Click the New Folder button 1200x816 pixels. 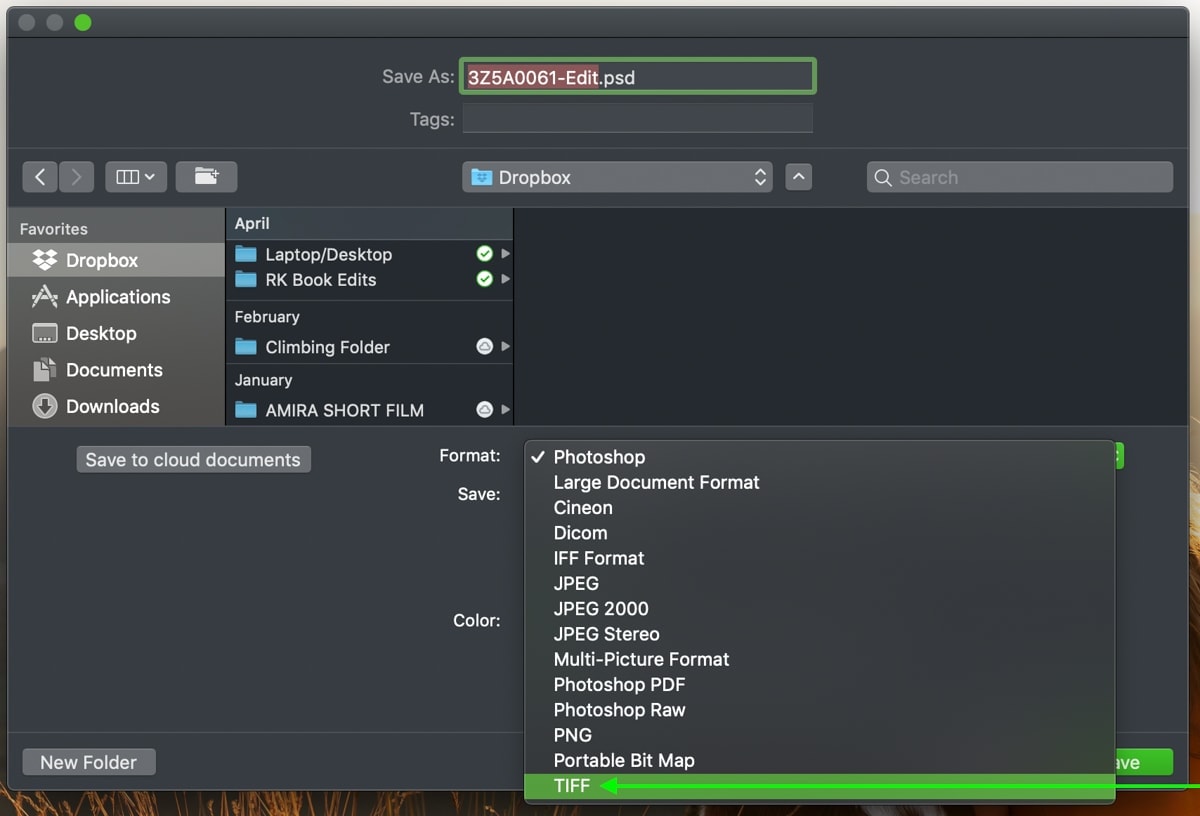point(88,761)
